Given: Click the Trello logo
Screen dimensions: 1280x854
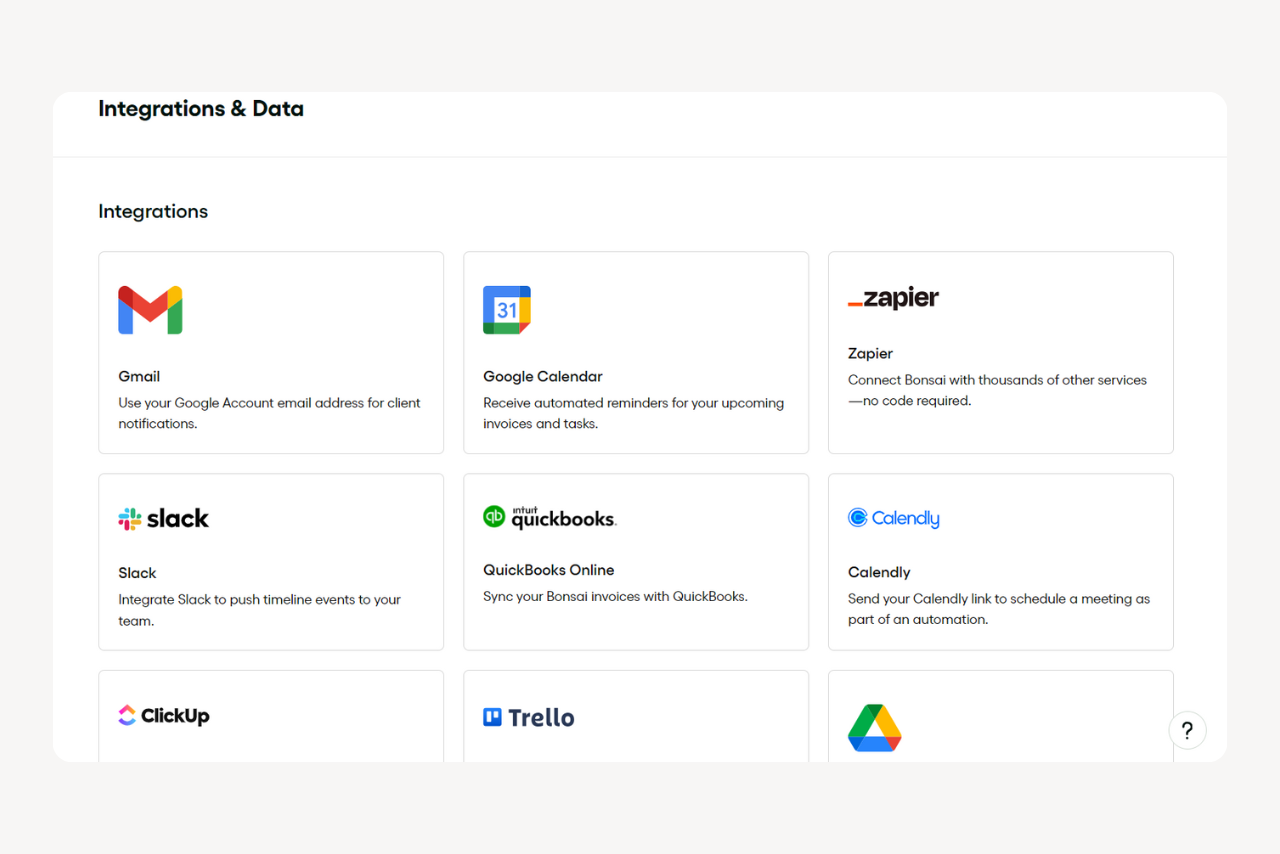Looking at the screenshot, I should (529, 717).
